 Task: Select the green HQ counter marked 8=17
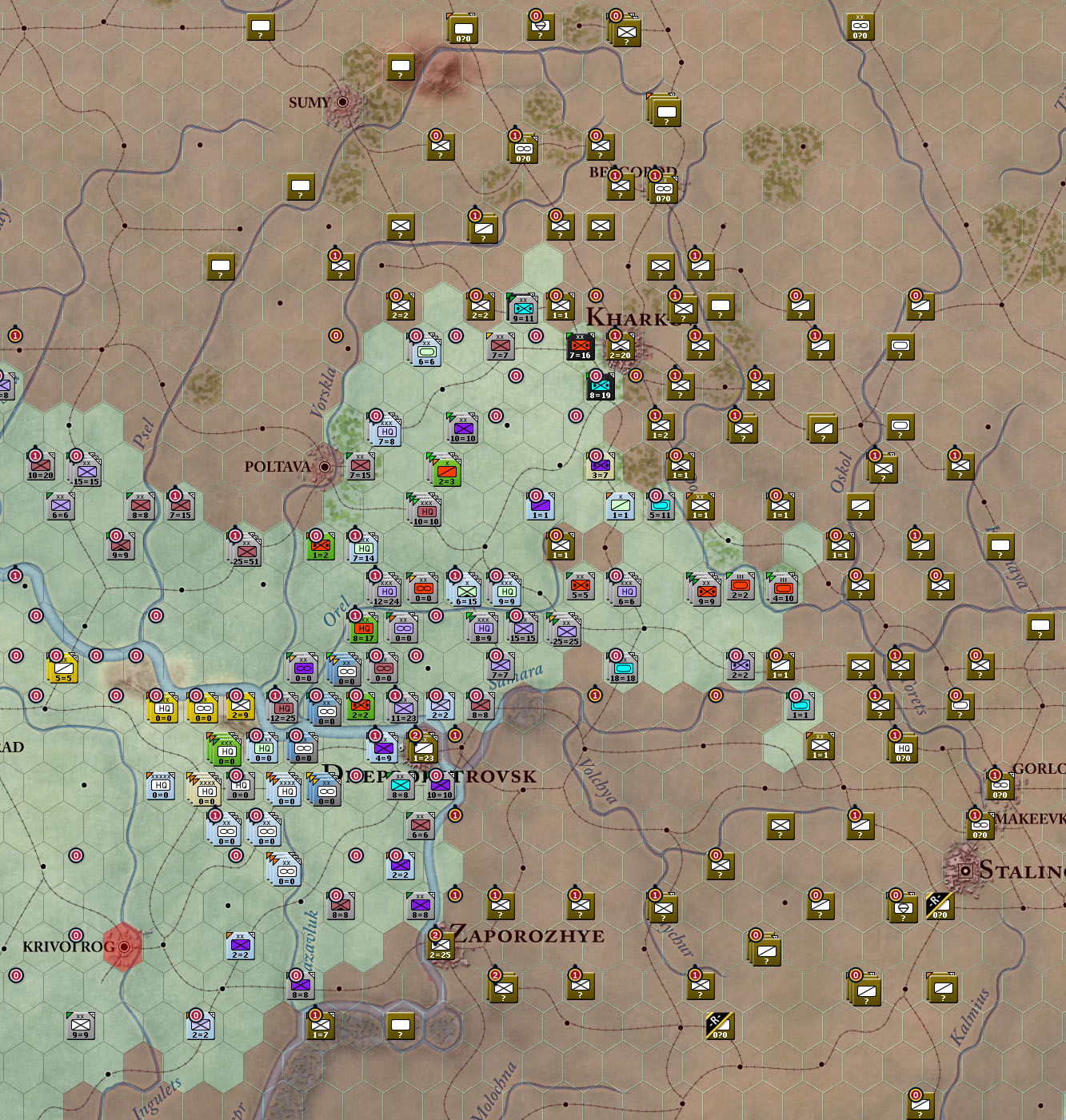pyautogui.click(x=364, y=628)
